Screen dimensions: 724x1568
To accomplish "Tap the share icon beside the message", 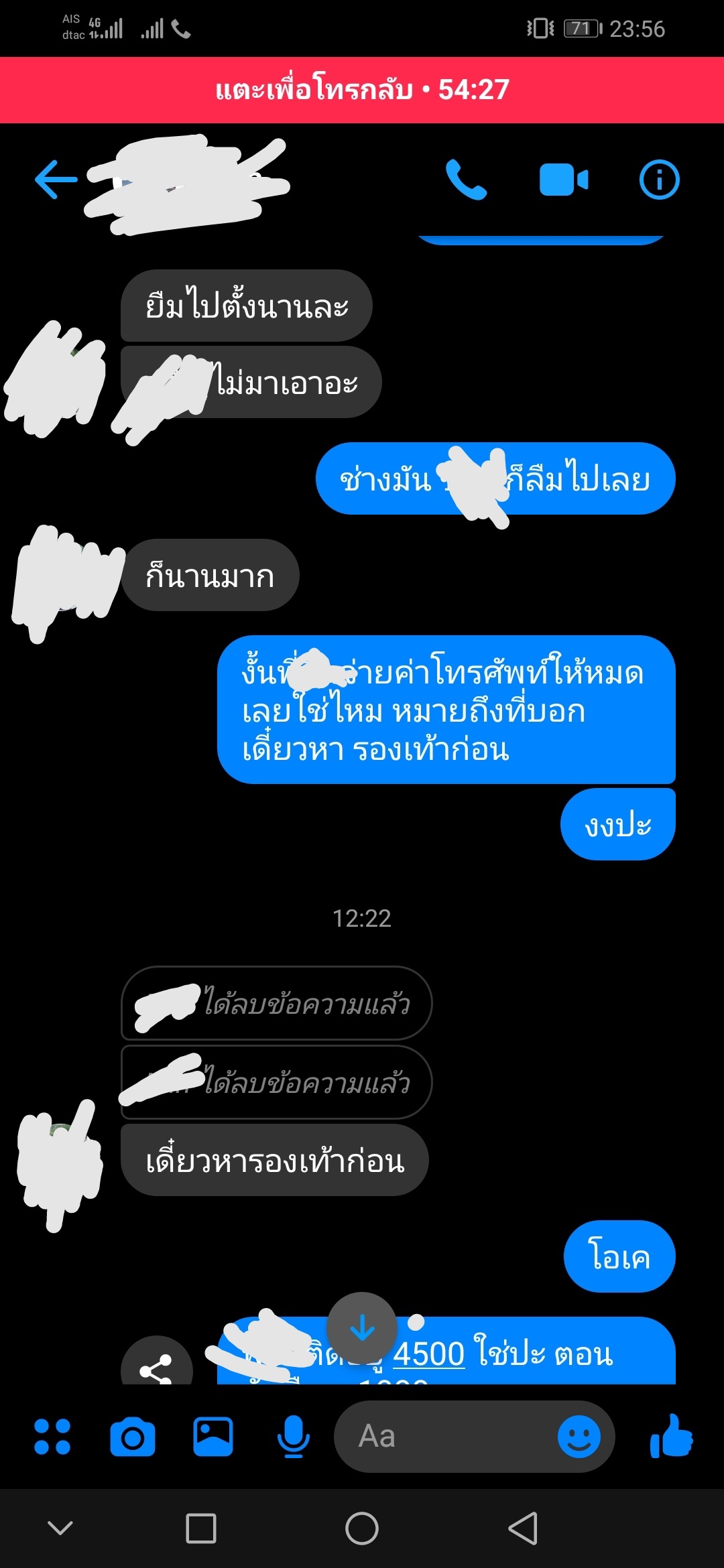I will pyautogui.click(x=157, y=1364).
